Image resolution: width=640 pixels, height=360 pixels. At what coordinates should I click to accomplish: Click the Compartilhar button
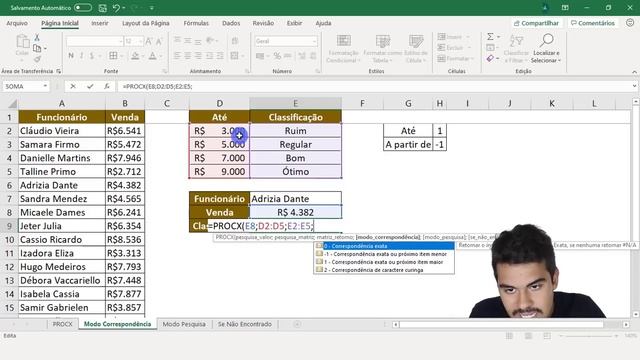[536, 23]
